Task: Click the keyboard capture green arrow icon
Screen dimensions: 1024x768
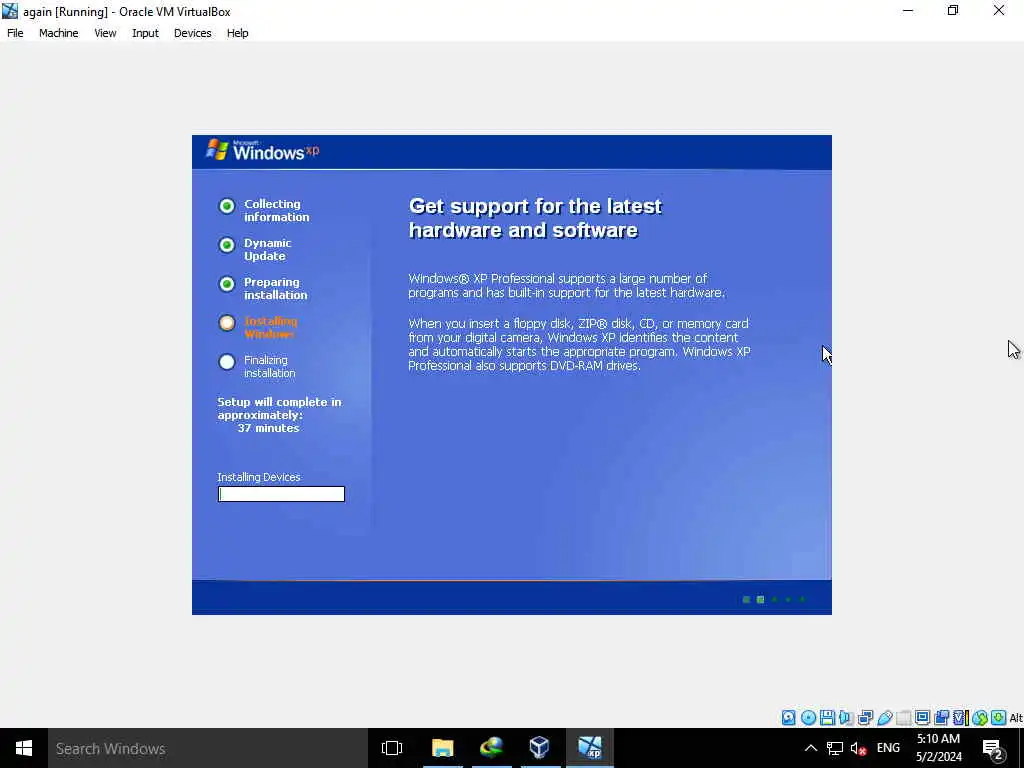Action: click(999, 718)
